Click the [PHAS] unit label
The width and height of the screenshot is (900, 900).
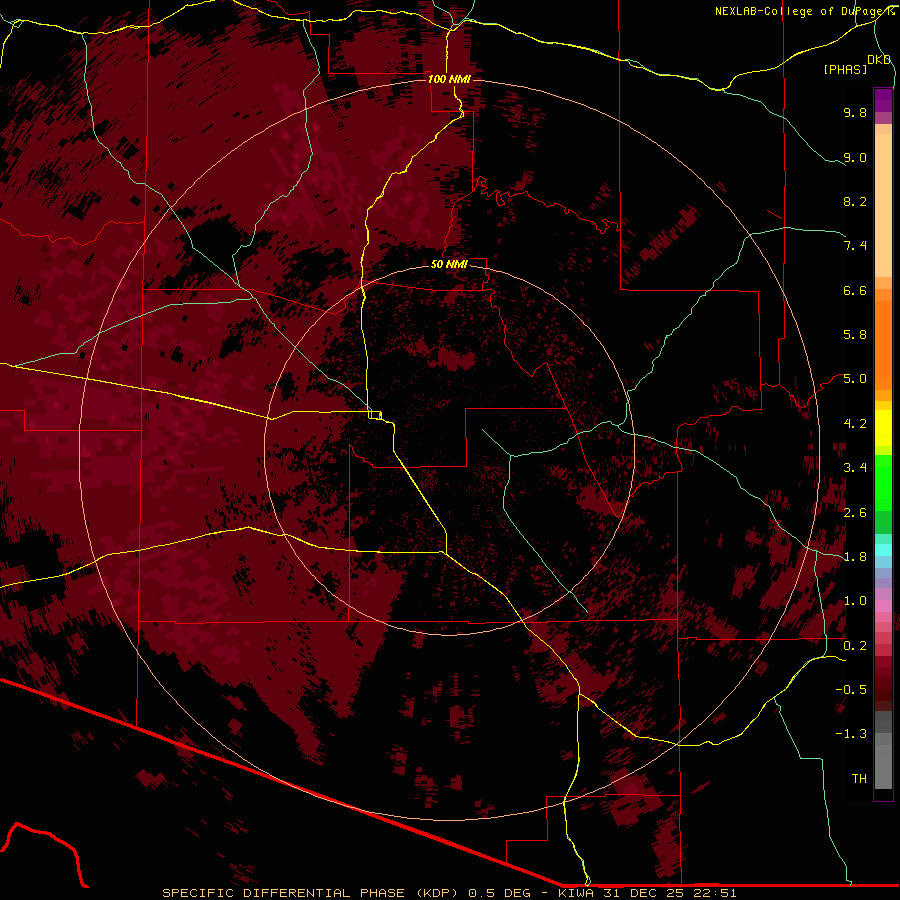pyautogui.click(x=845, y=69)
